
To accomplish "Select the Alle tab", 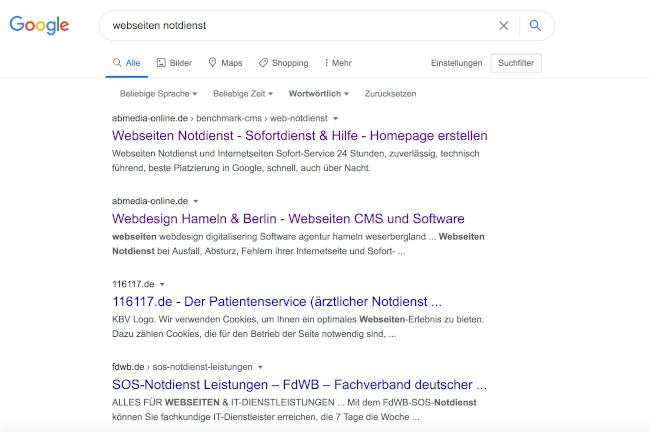I will pos(126,63).
